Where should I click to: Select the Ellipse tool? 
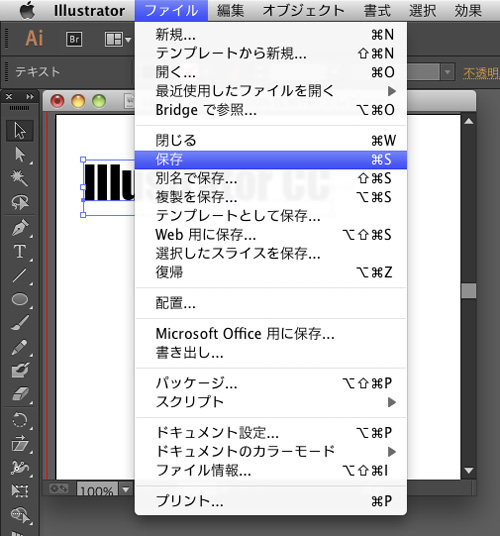tap(20, 299)
